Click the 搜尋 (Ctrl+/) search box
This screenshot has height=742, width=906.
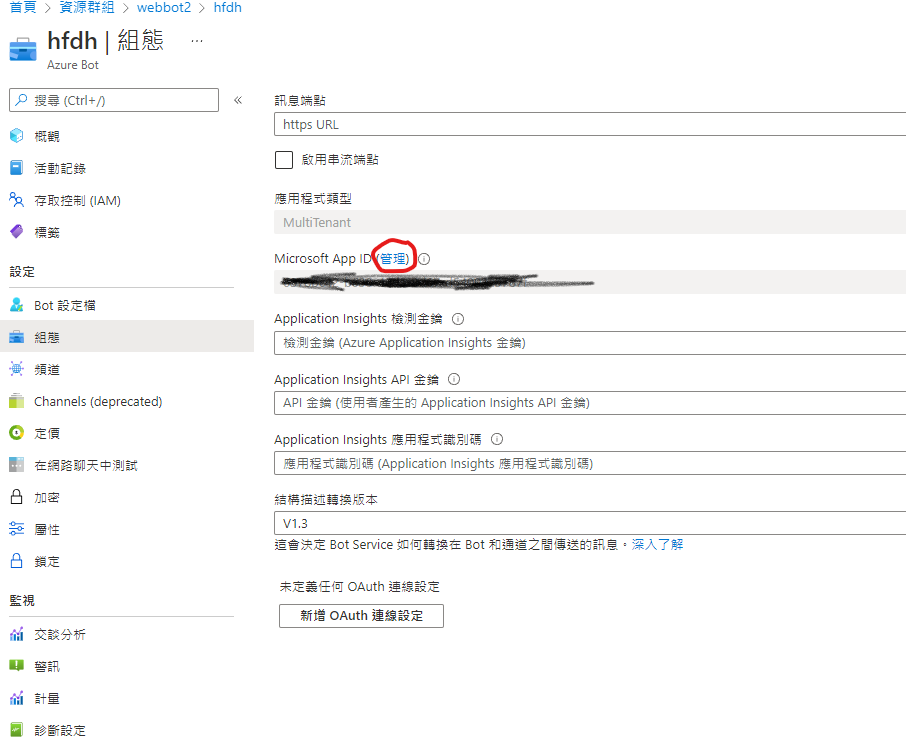(x=114, y=100)
